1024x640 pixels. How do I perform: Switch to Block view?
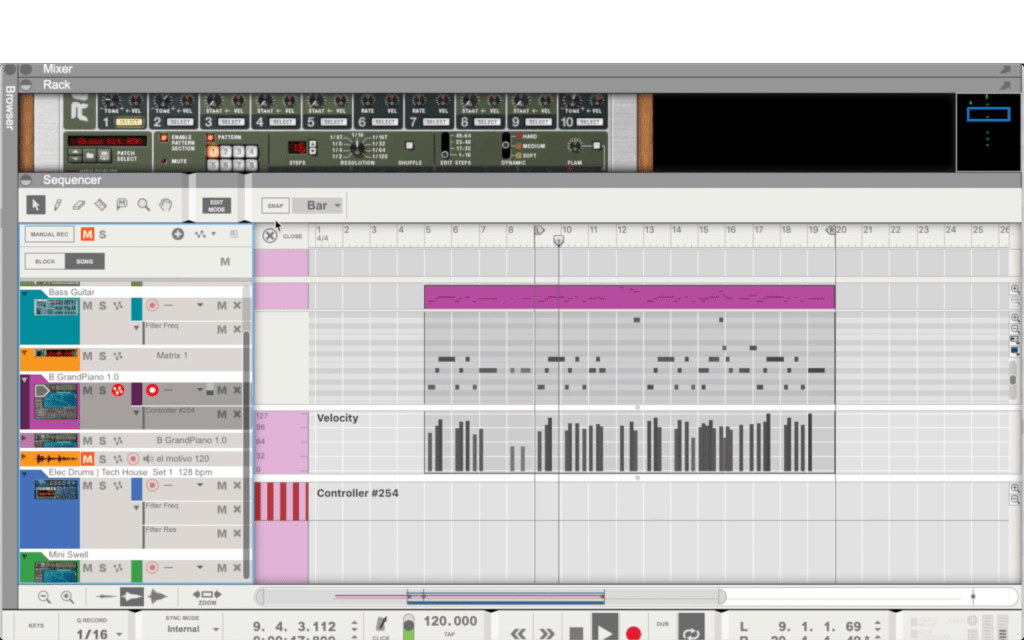[45, 262]
